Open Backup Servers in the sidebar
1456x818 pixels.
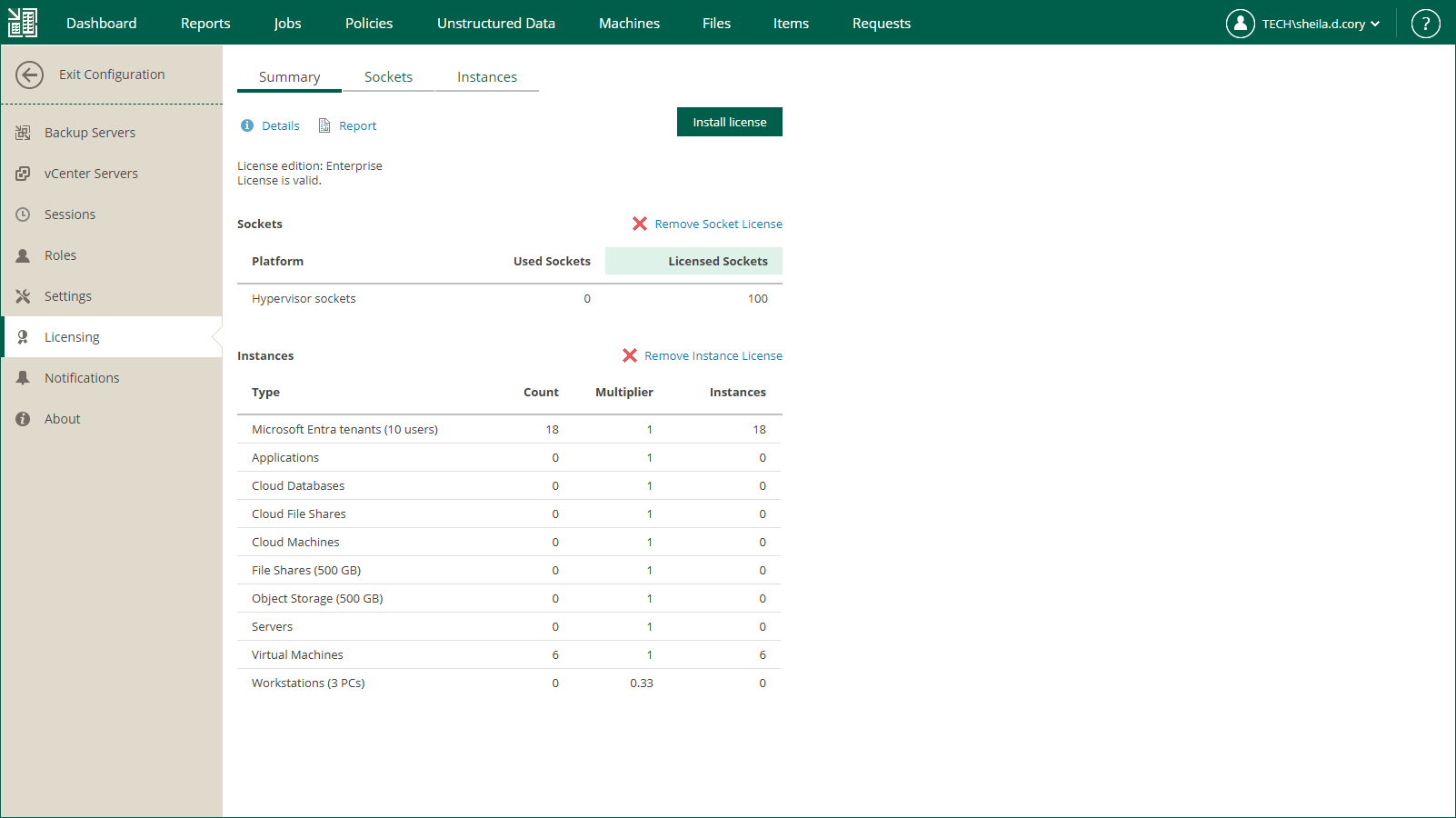pyautogui.click(x=89, y=133)
